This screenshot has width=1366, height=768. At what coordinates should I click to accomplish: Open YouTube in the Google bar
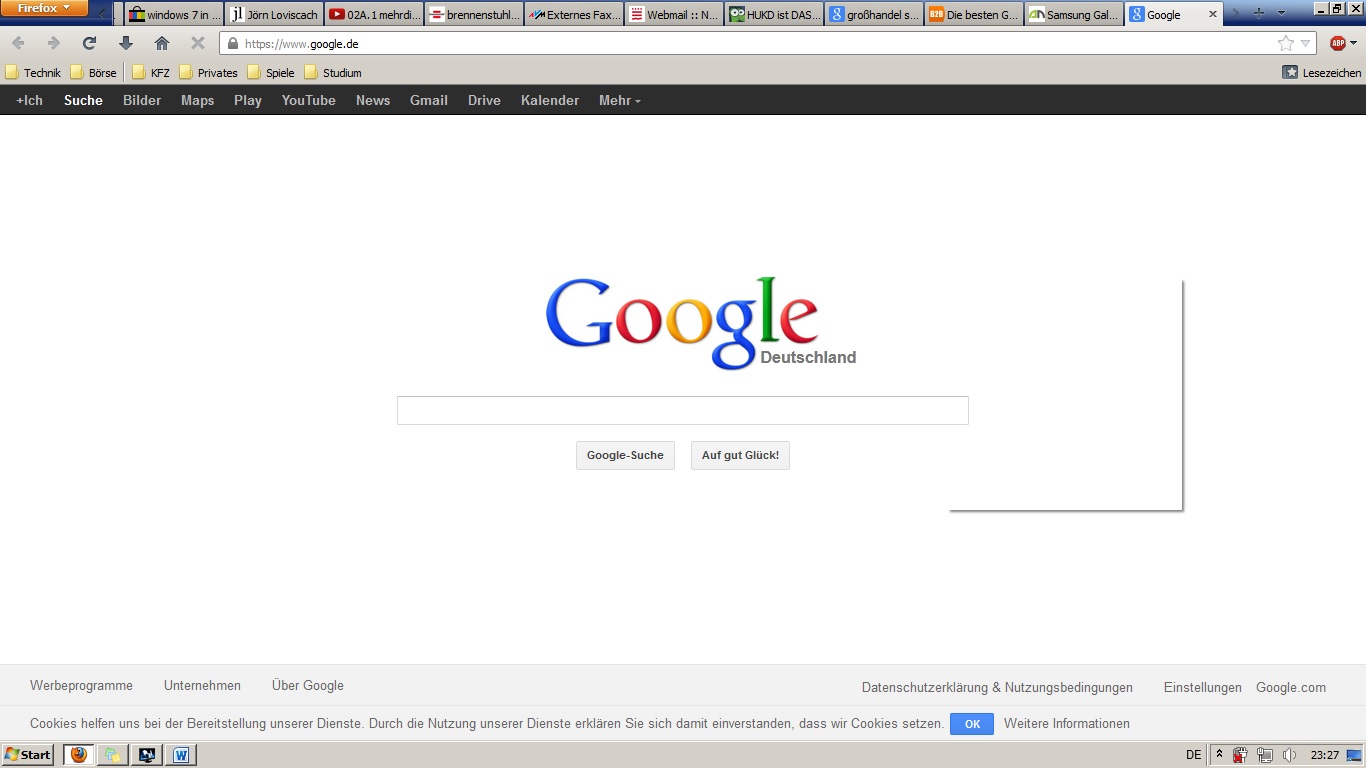click(x=308, y=100)
